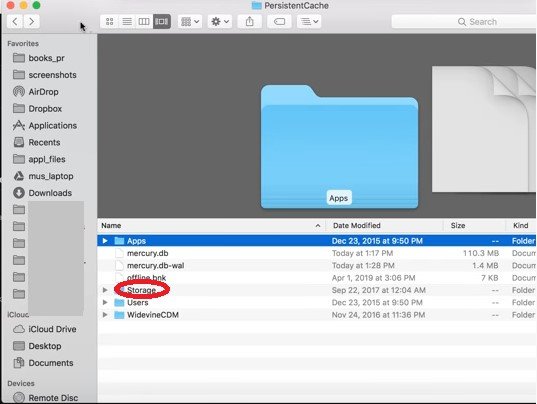Open AirDrop in the sidebar
This screenshot has width=537, height=404.
(43, 92)
